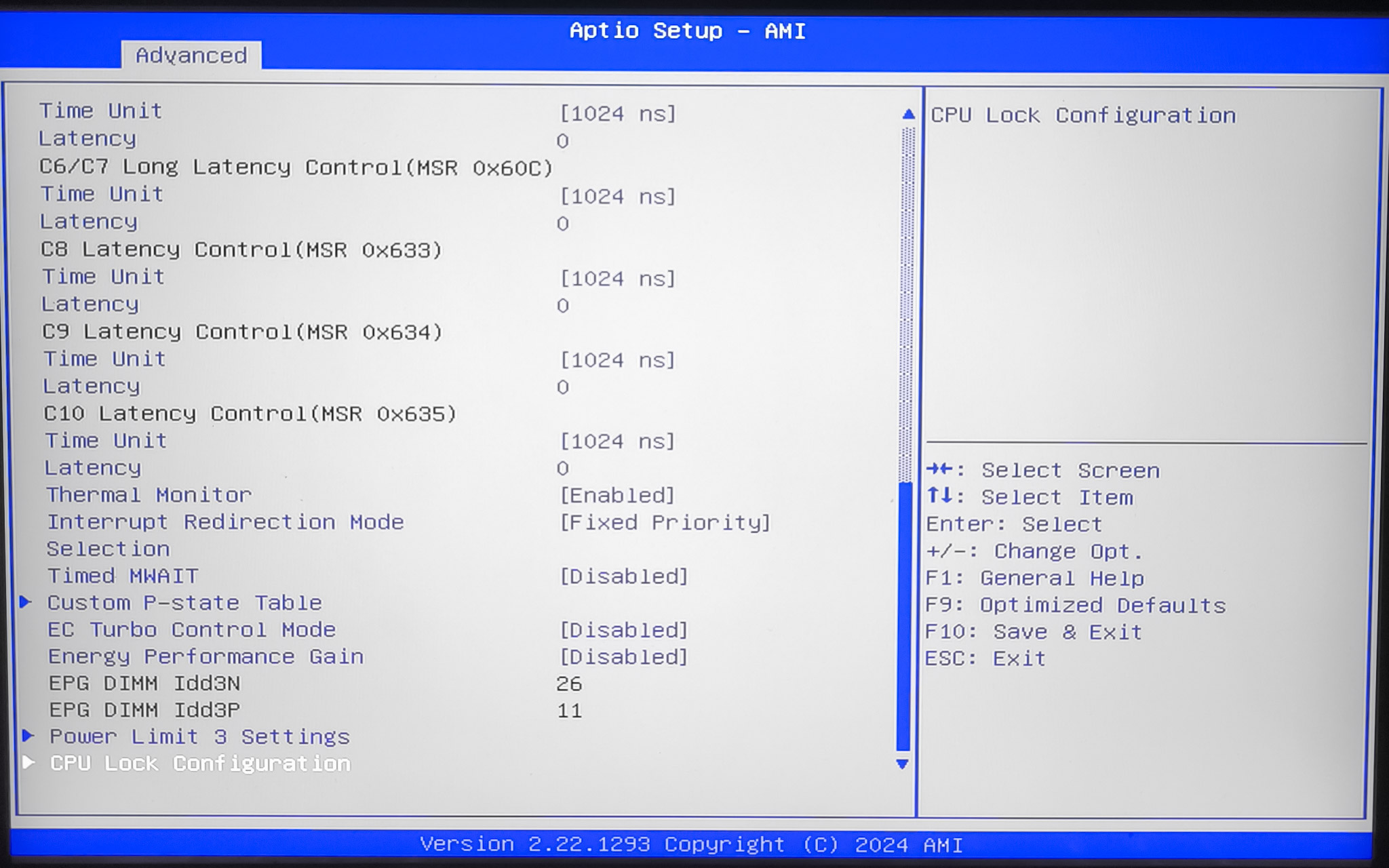Open Time Unit dropdown under C10 Latency Control
The image size is (1389, 868).
[x=617, y=441]
